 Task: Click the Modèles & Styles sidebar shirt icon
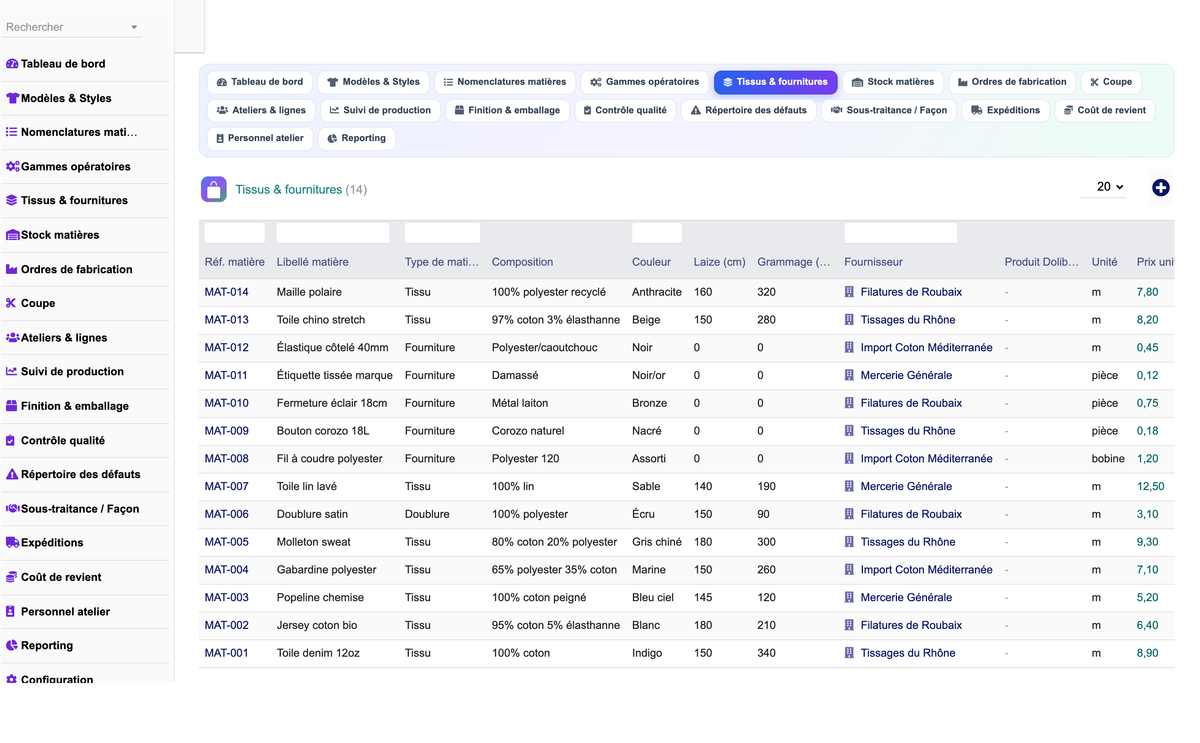click(x=12, y=98)
